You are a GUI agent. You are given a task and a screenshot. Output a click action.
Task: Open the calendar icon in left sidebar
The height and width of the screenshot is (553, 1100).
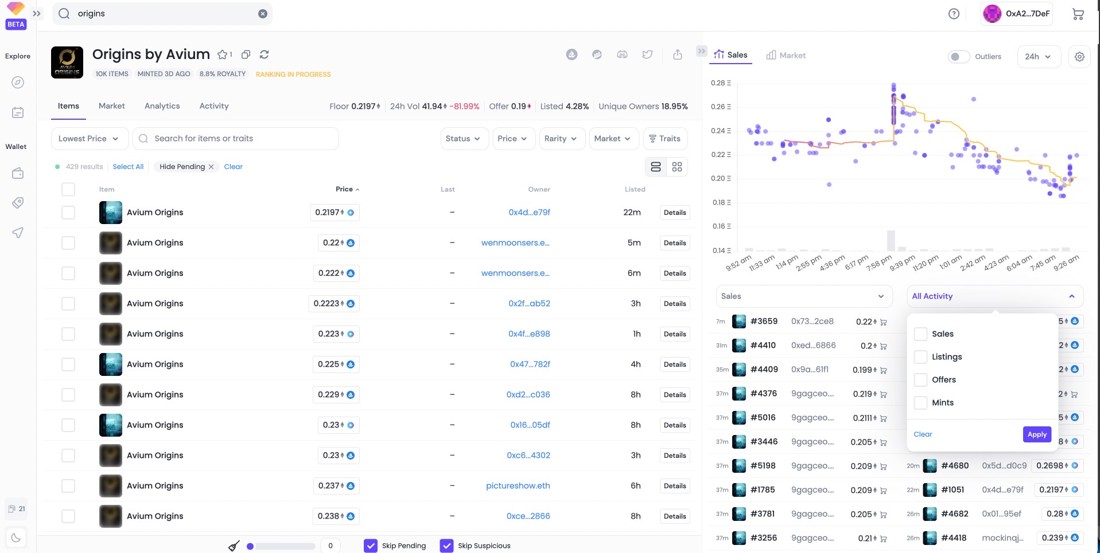click(18, 112)
